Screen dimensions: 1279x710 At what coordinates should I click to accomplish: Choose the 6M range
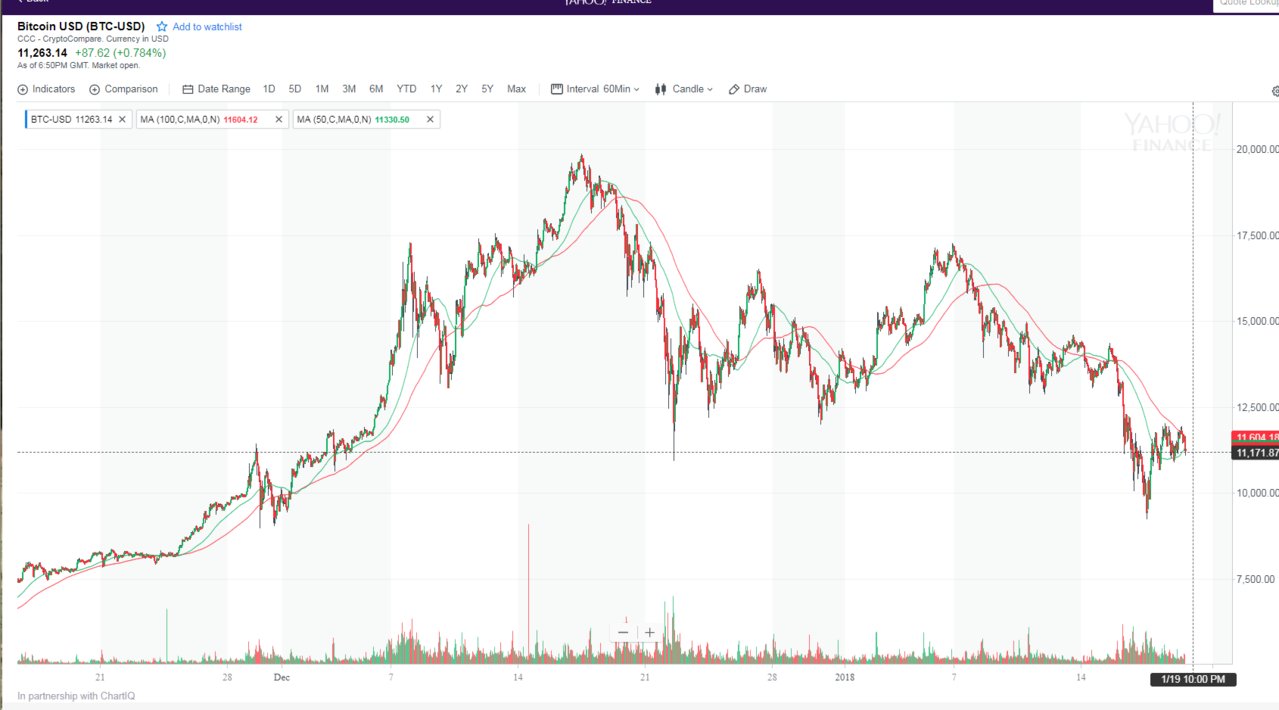(x=376, y=89)
